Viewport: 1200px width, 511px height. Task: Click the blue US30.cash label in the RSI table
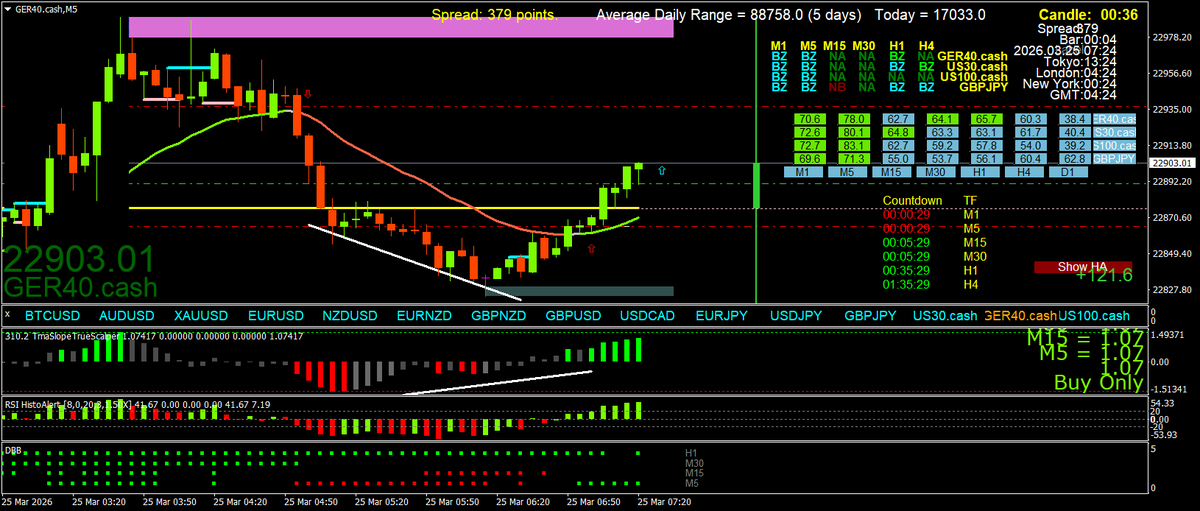1114,132
